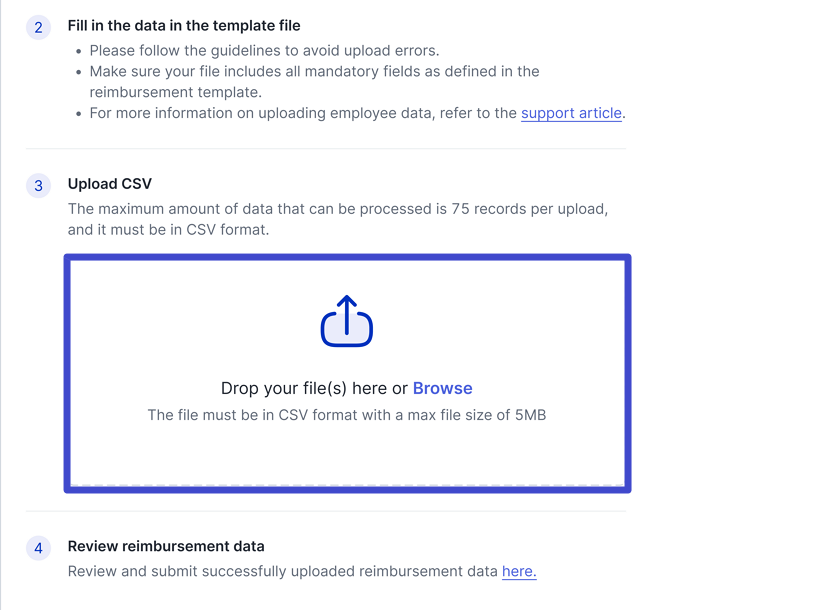Click the 75 records per upload description

point(337,209)
